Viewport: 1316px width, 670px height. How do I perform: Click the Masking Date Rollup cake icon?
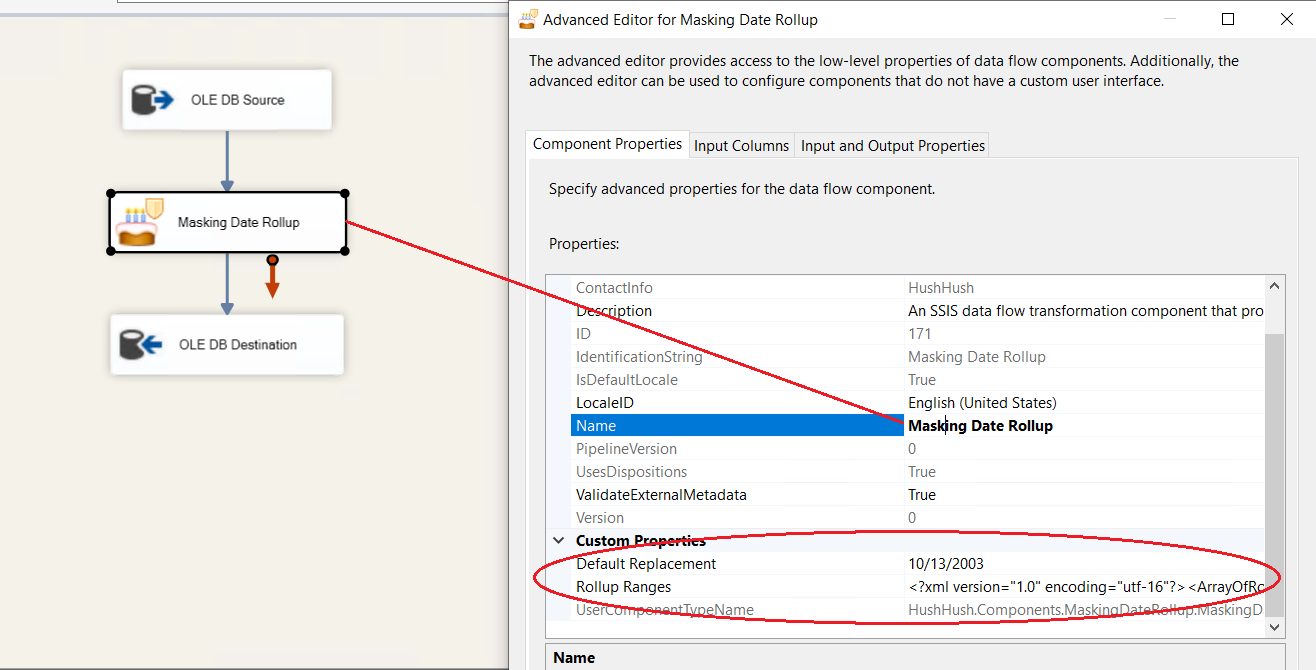pos(139,223)
